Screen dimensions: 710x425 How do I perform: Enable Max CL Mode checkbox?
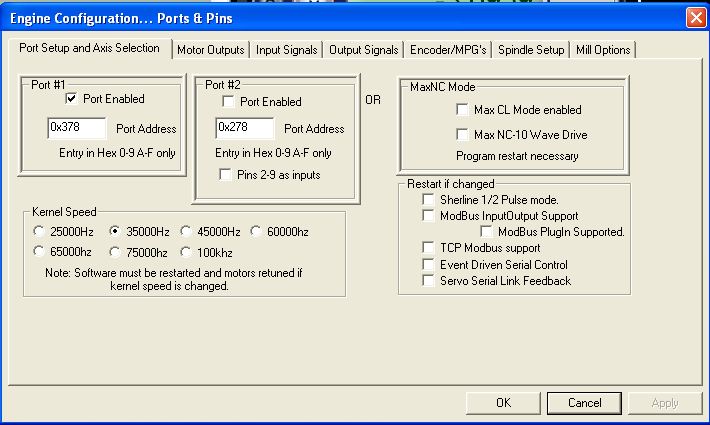coord(462,110)
